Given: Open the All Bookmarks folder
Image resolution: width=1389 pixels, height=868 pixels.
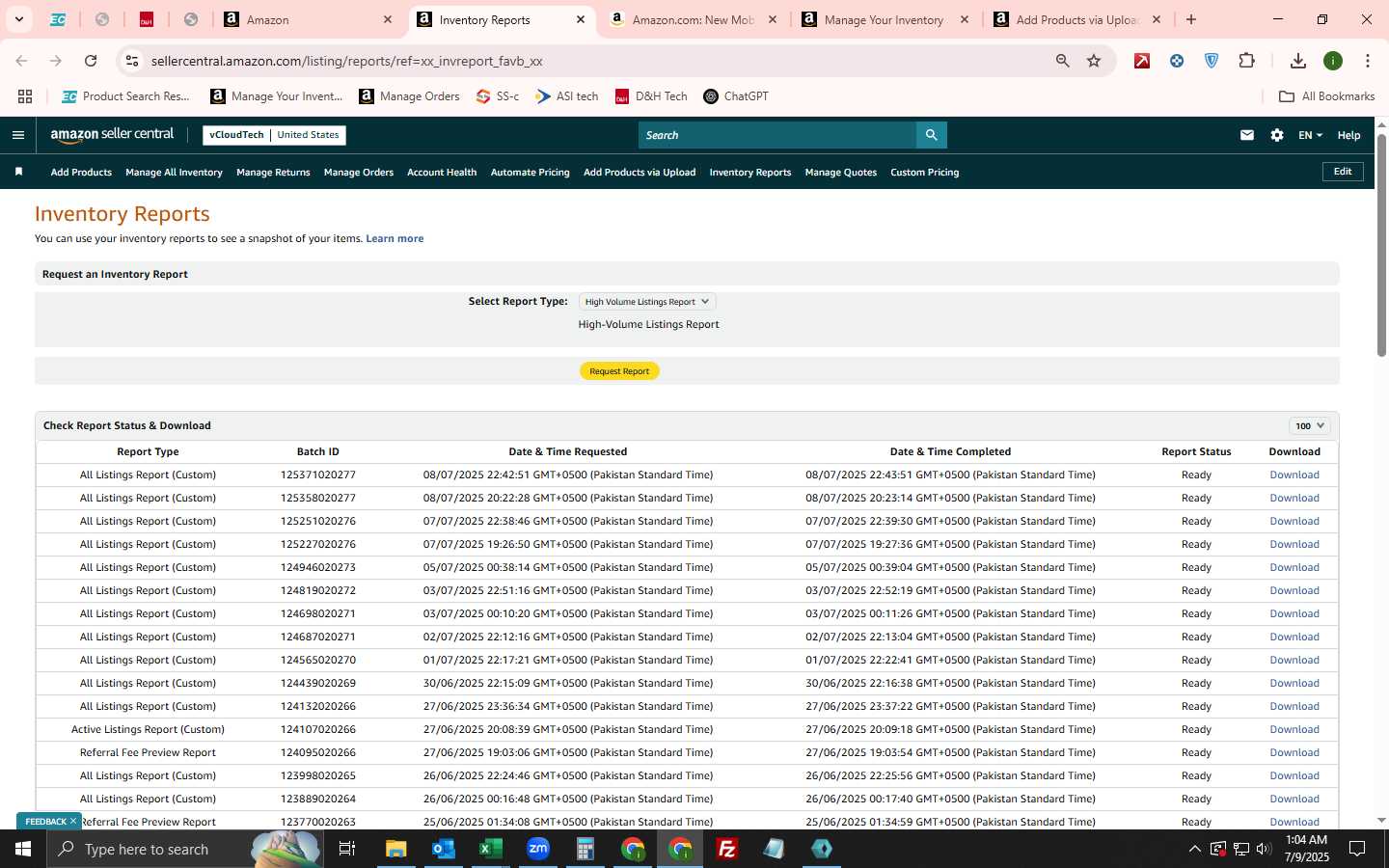Looking at the screenshot, I should [x=1326, y=96].
